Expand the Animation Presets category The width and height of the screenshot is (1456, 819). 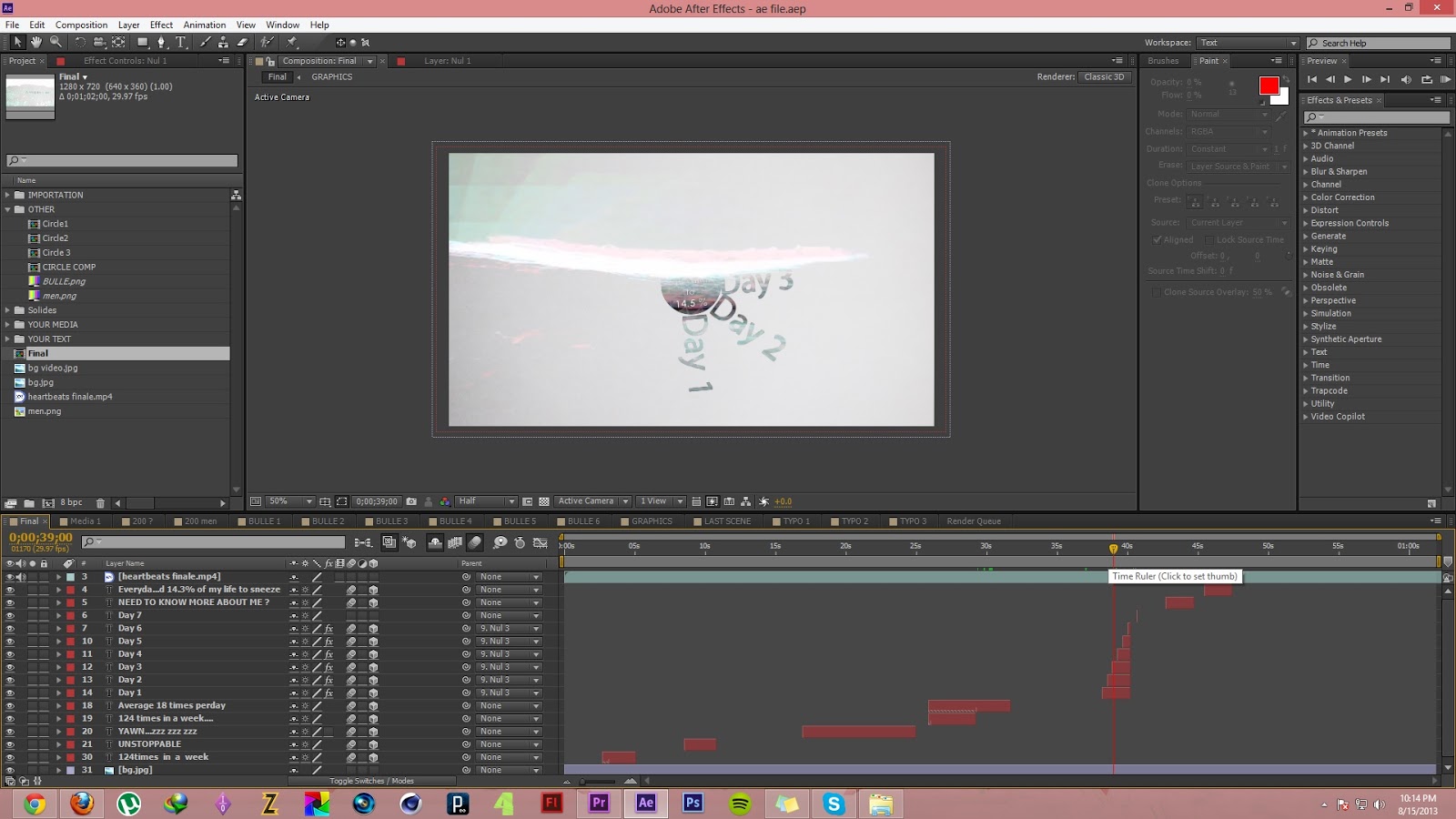[1306, 133]
